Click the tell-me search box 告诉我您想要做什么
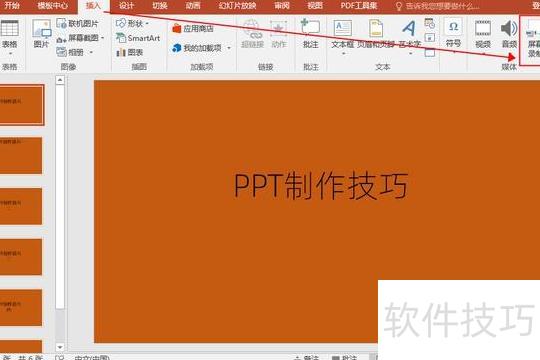The width and height of the screenshot is (540, 360). click(x=442, y=6)
